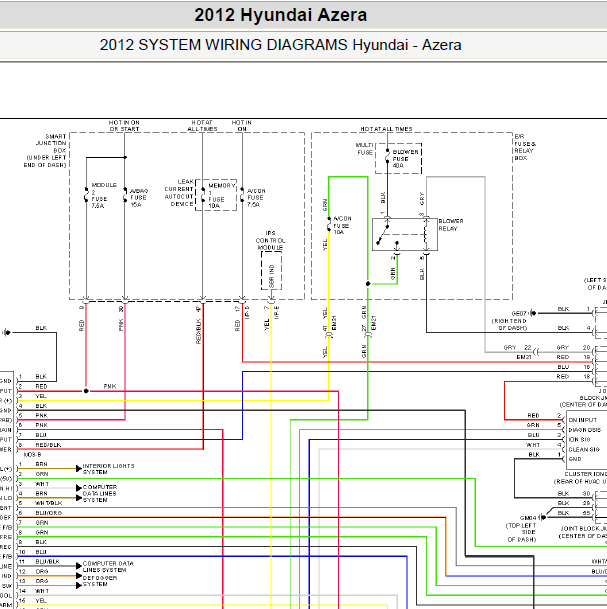Click "COMPUTER DATA LINES SYSTEM" beside the WHT/BRN wires
The height and width of the screenshot is (609, 607).
[x=99, y=493]
